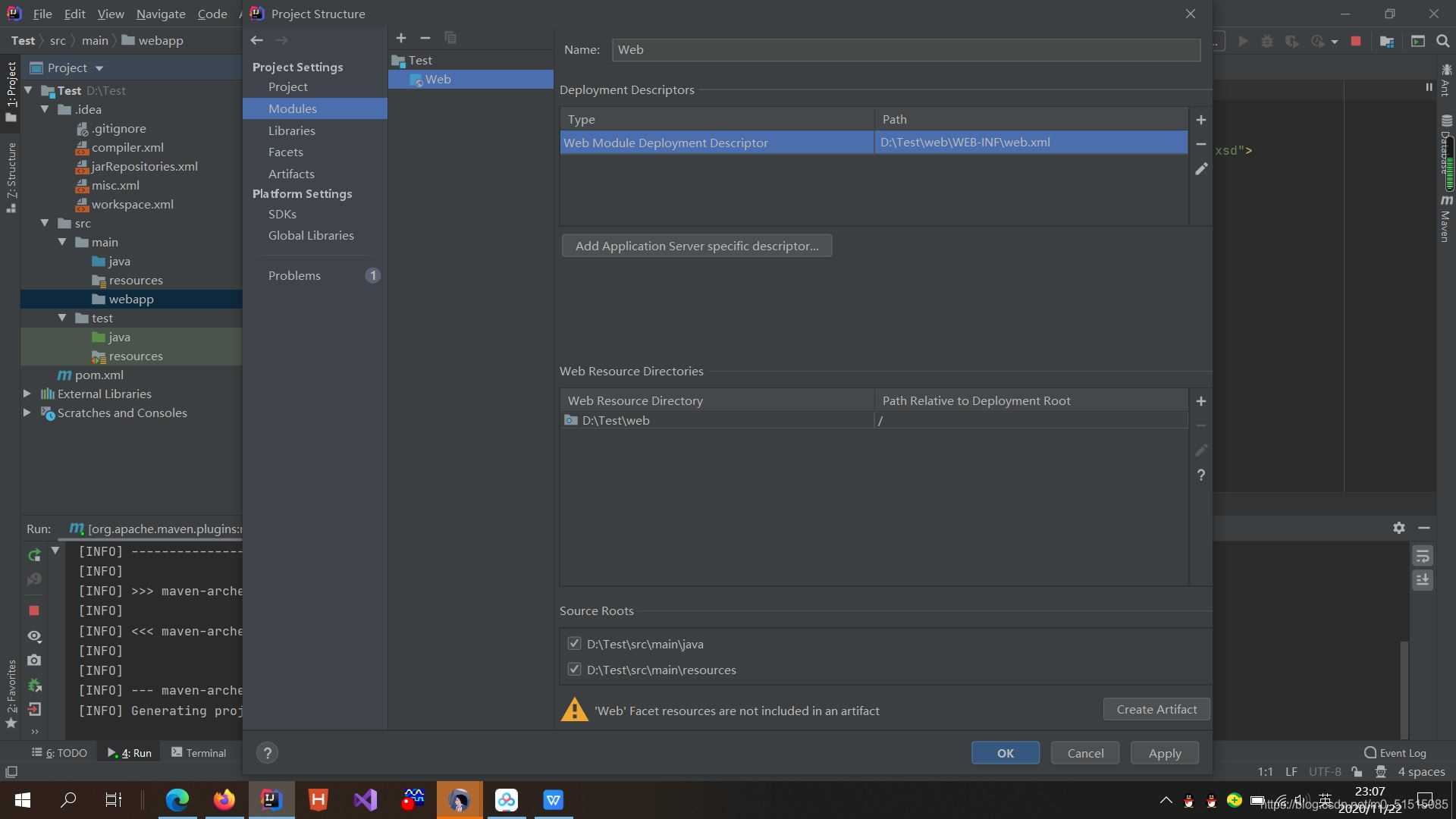Click Add Application Server specific descriptor
Screen dimensions: 1456x819
697,245
